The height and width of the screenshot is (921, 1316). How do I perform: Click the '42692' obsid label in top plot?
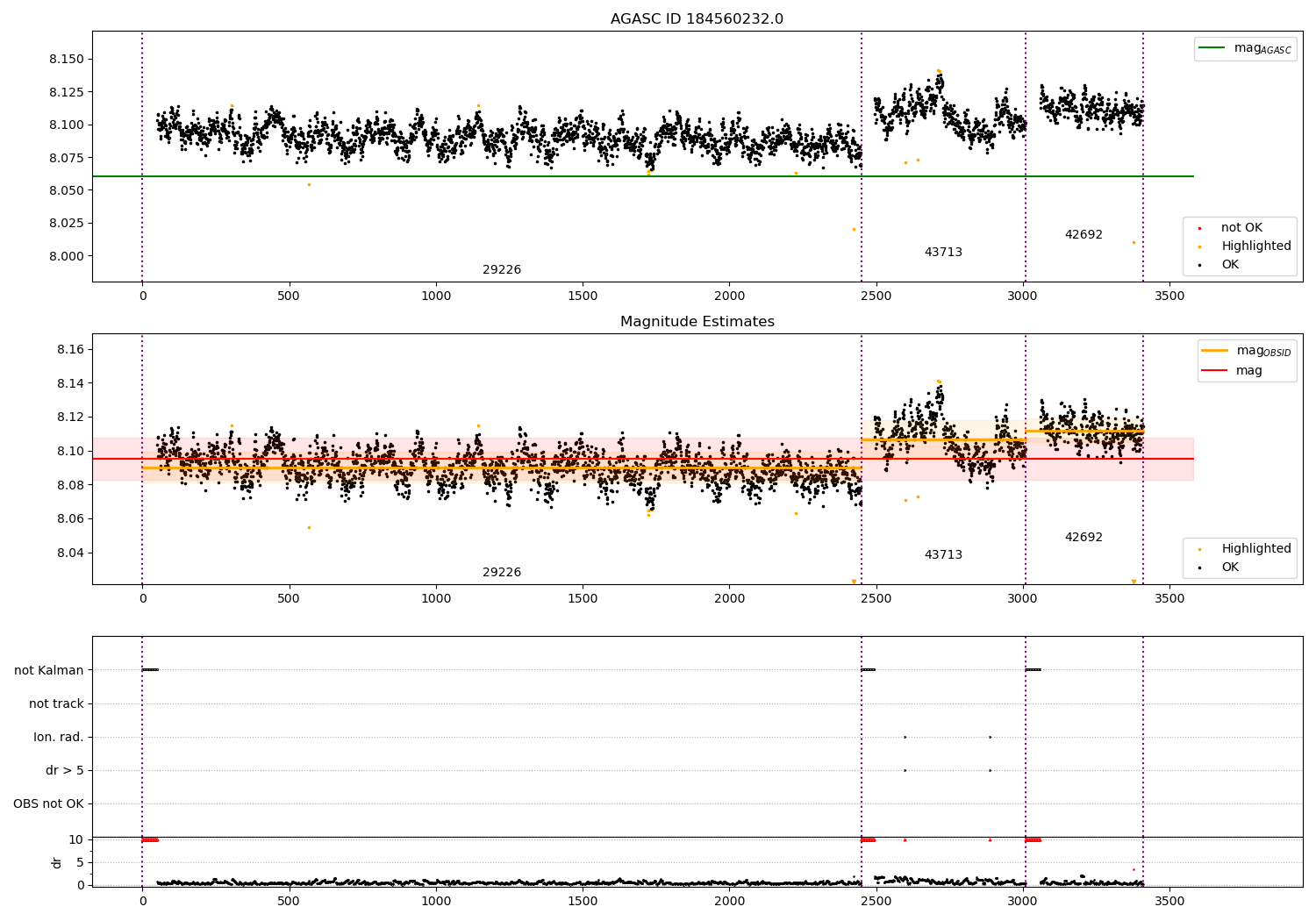coord(1084,235)
